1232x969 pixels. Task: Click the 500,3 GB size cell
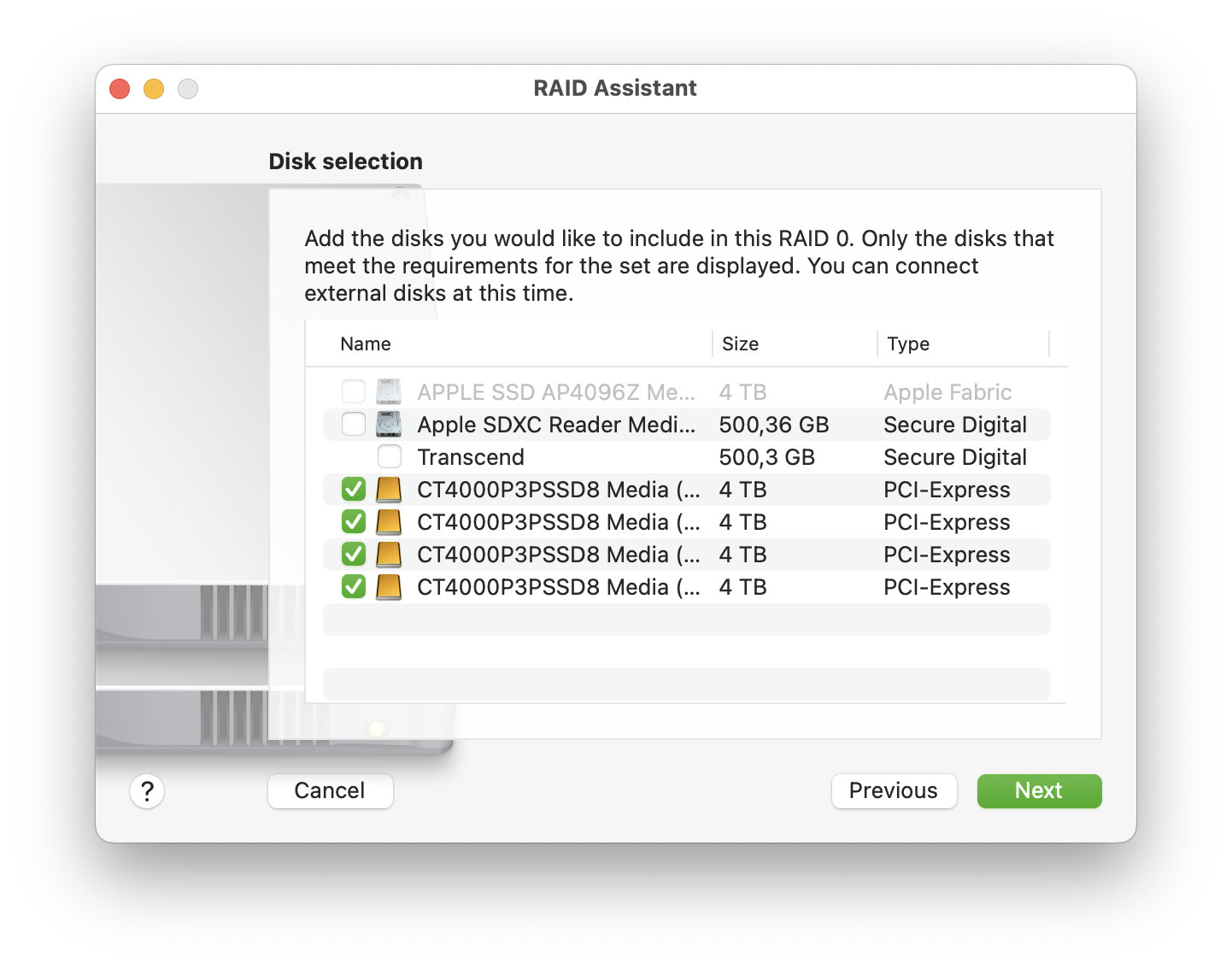[767, 457]
